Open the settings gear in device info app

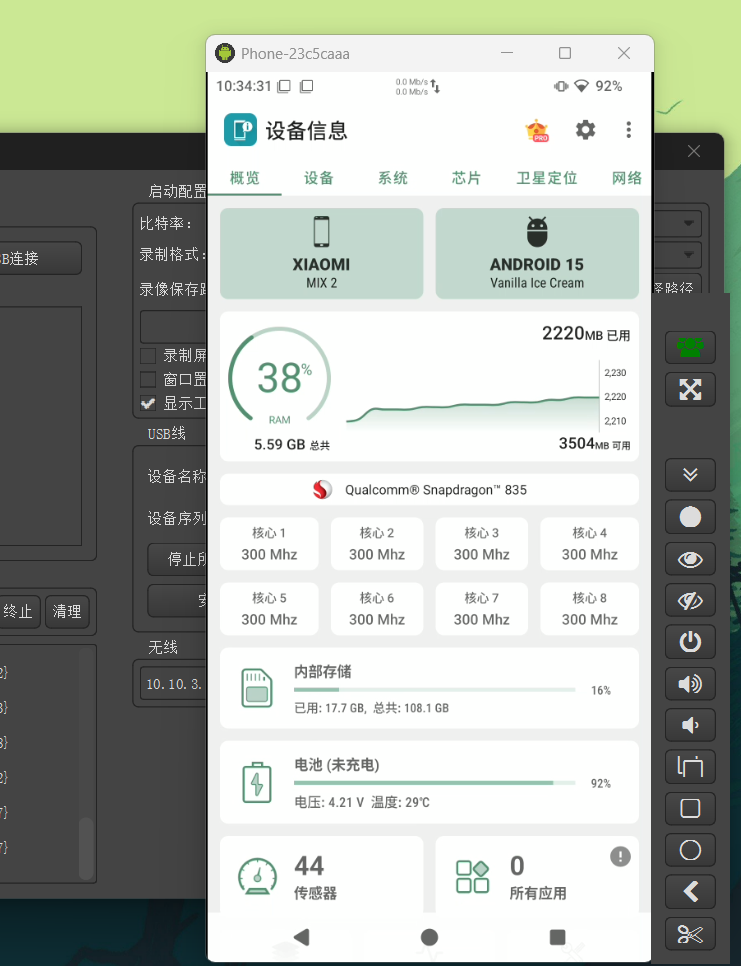coord(585,130)
